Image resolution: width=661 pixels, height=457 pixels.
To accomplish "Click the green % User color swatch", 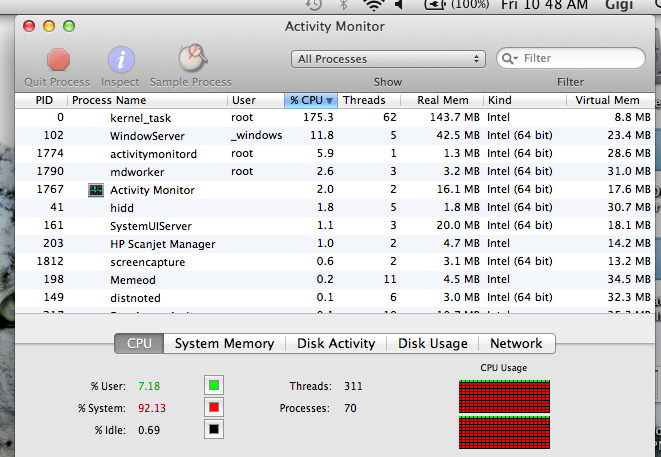I will (x=214, y=385).
